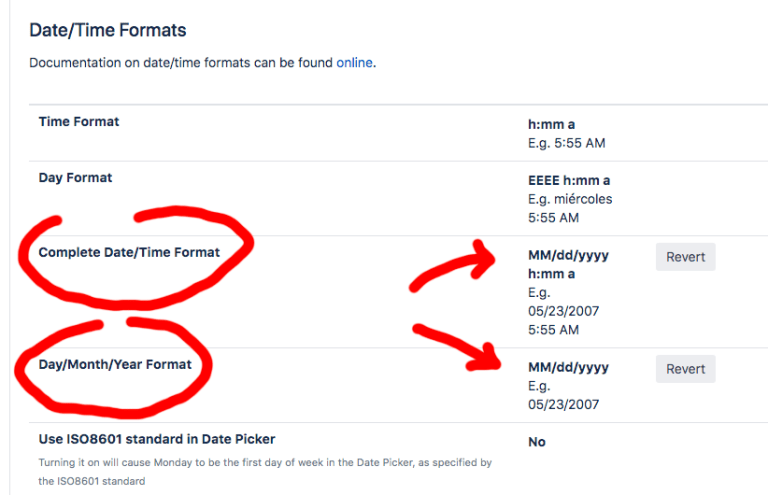
Task: Revert the Day/Month/Year Format
Action: click(x=685, y=369)
